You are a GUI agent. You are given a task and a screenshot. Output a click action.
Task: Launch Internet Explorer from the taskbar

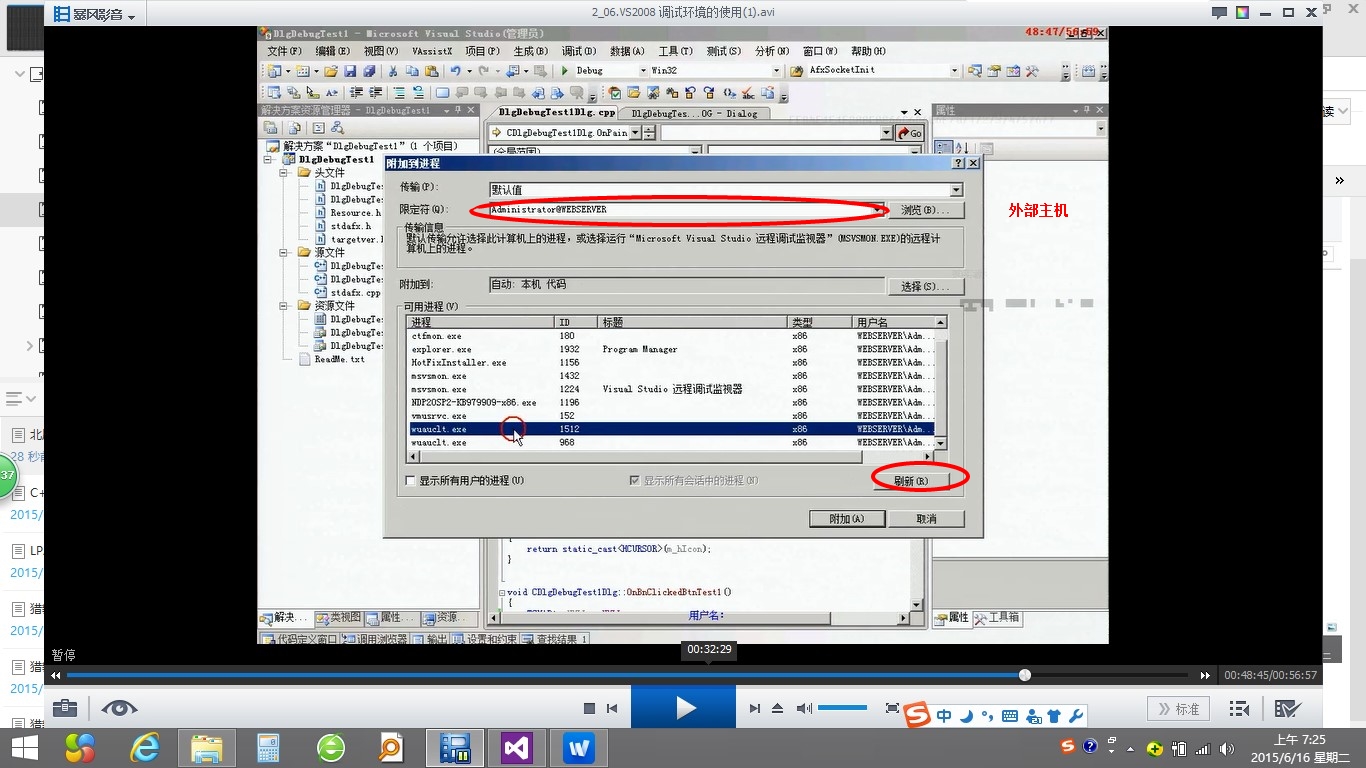(x=145, y=747)
